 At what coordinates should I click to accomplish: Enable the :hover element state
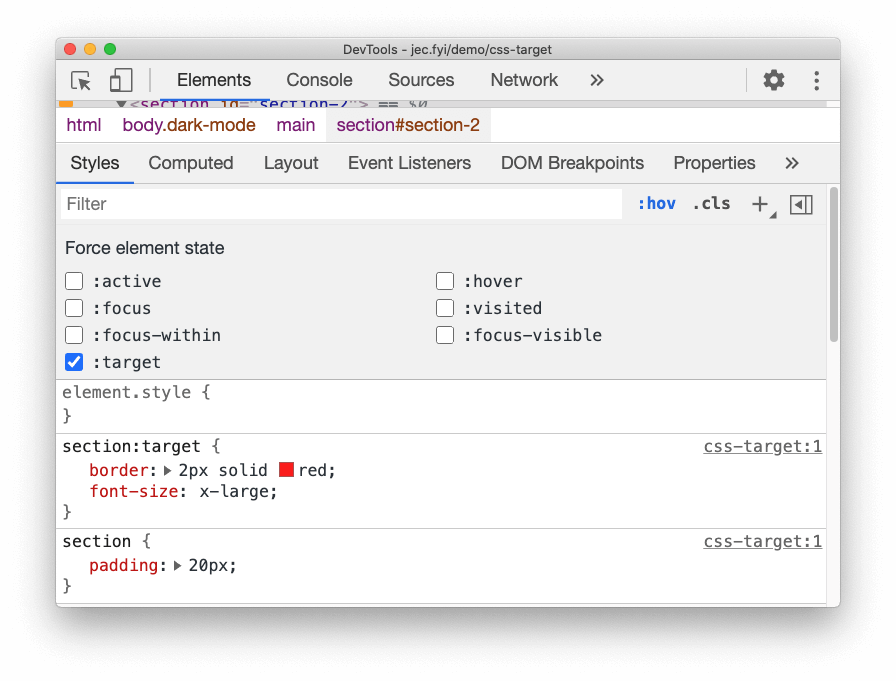tap(445, 281)
